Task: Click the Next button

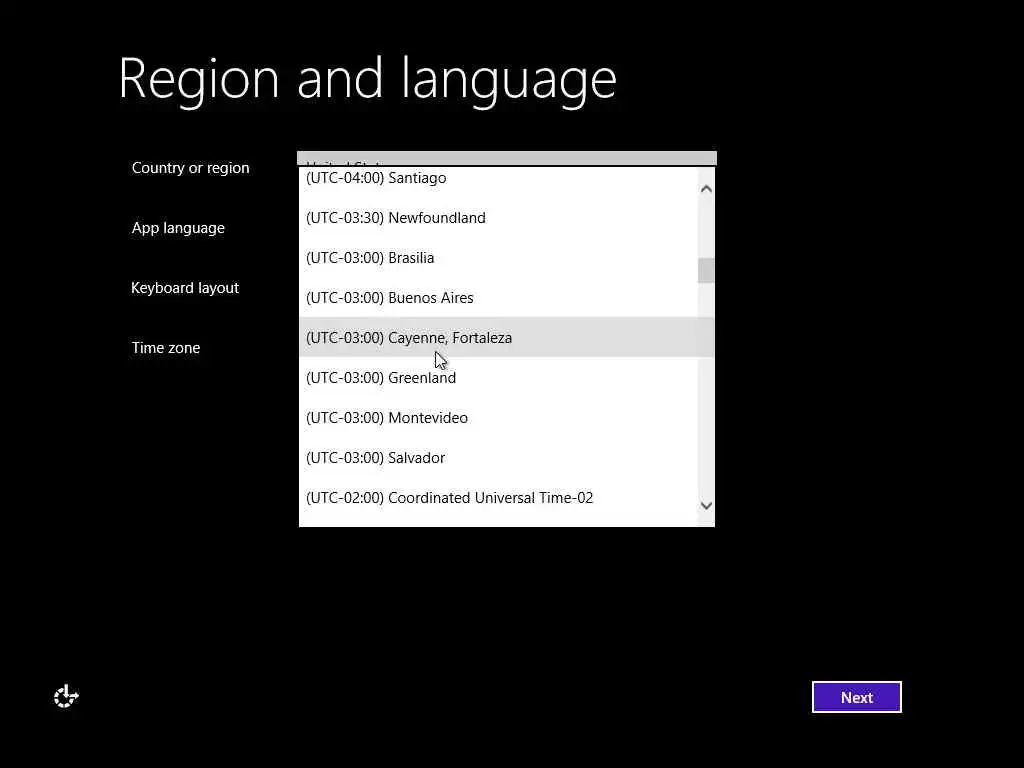Action: click(x=856, y=697)
